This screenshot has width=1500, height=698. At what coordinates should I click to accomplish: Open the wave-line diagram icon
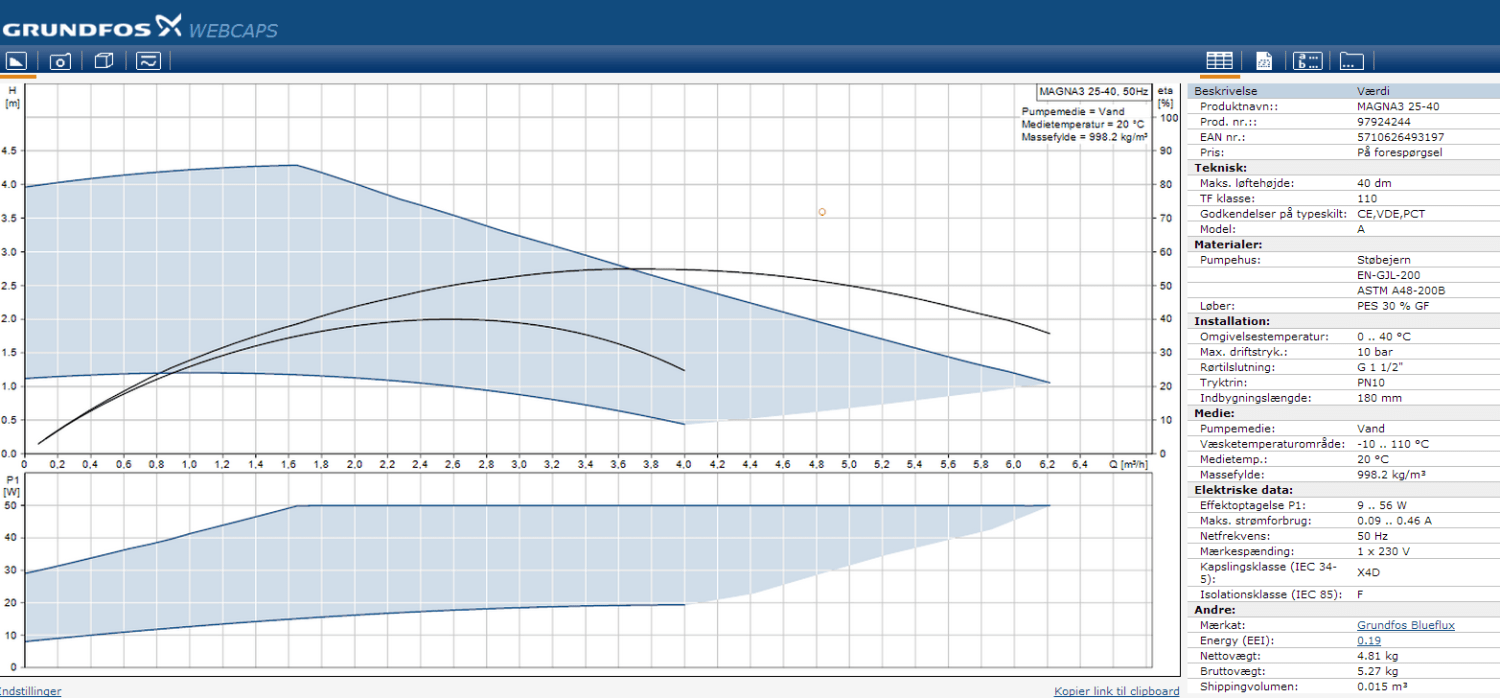(x=147, y=61)
